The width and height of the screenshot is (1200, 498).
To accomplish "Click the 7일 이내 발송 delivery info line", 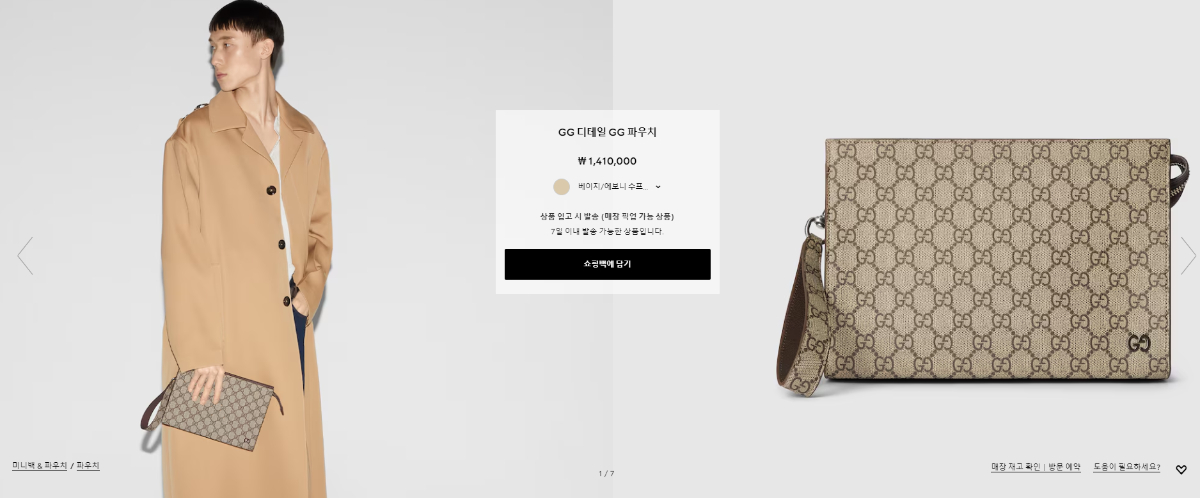I will click(x=607, y=231).
